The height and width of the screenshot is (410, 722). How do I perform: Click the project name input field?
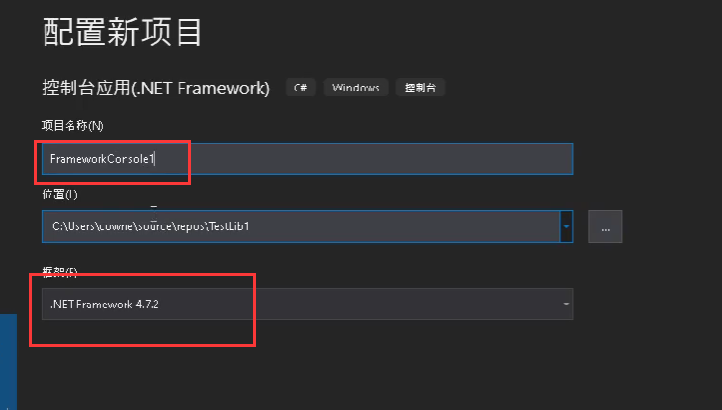307,159
